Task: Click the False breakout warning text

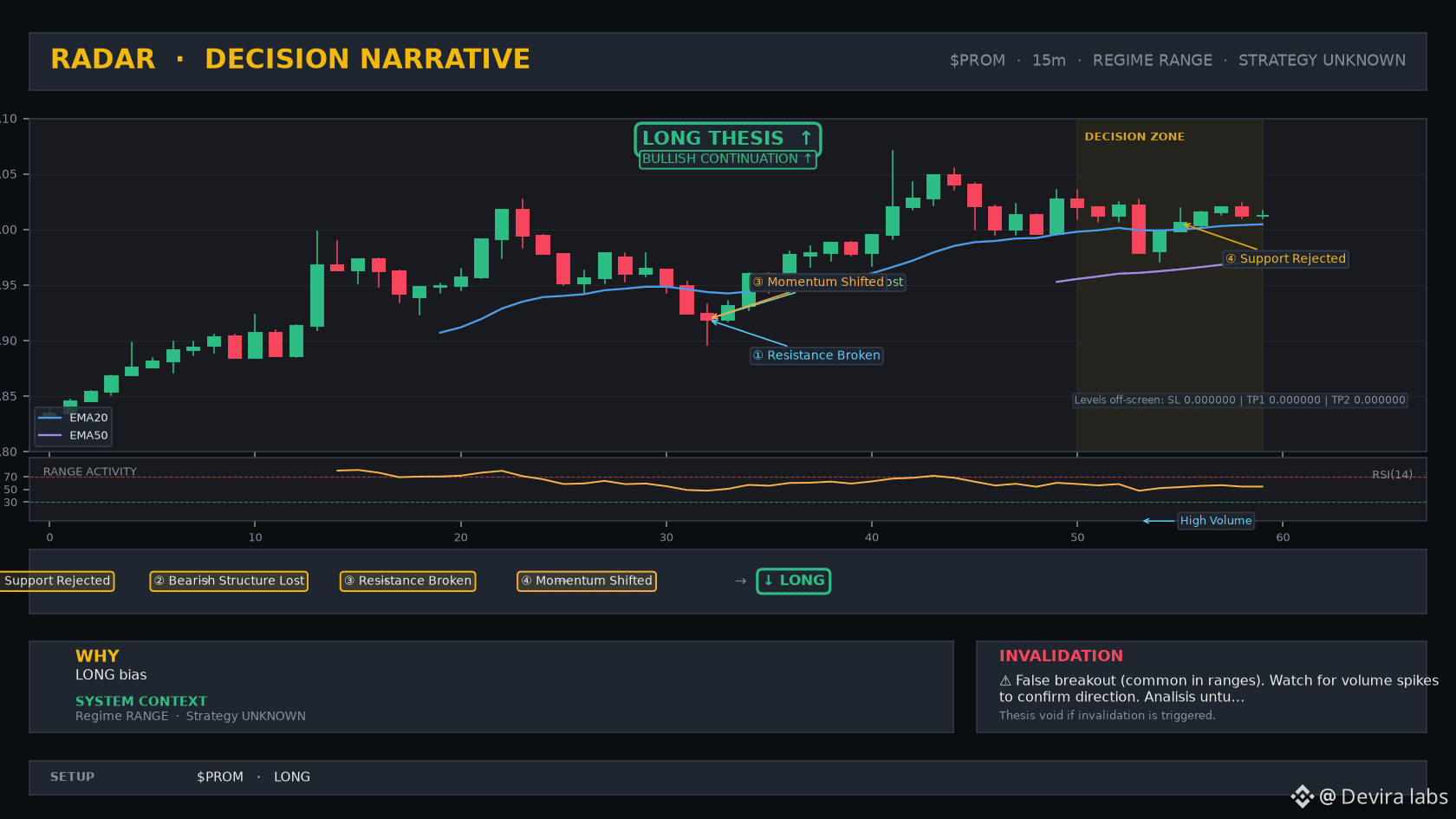Action: [1219, 688]
